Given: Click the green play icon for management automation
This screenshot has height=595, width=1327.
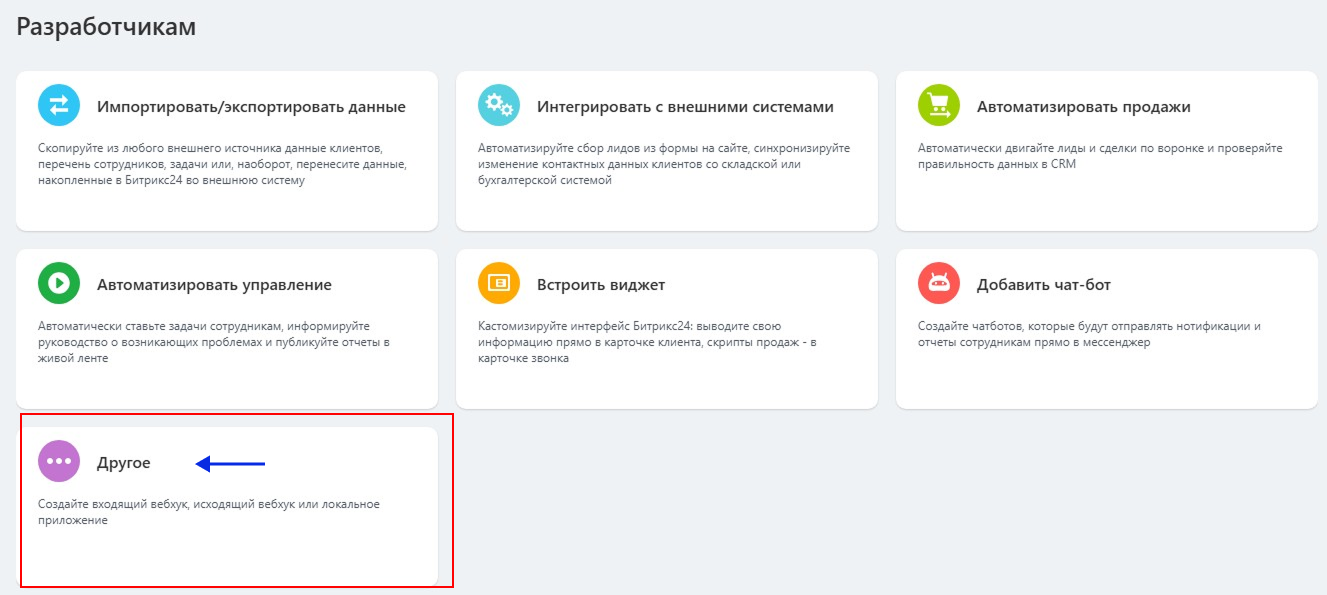Looking at the screenshot, I should click(x=58, y=284).
